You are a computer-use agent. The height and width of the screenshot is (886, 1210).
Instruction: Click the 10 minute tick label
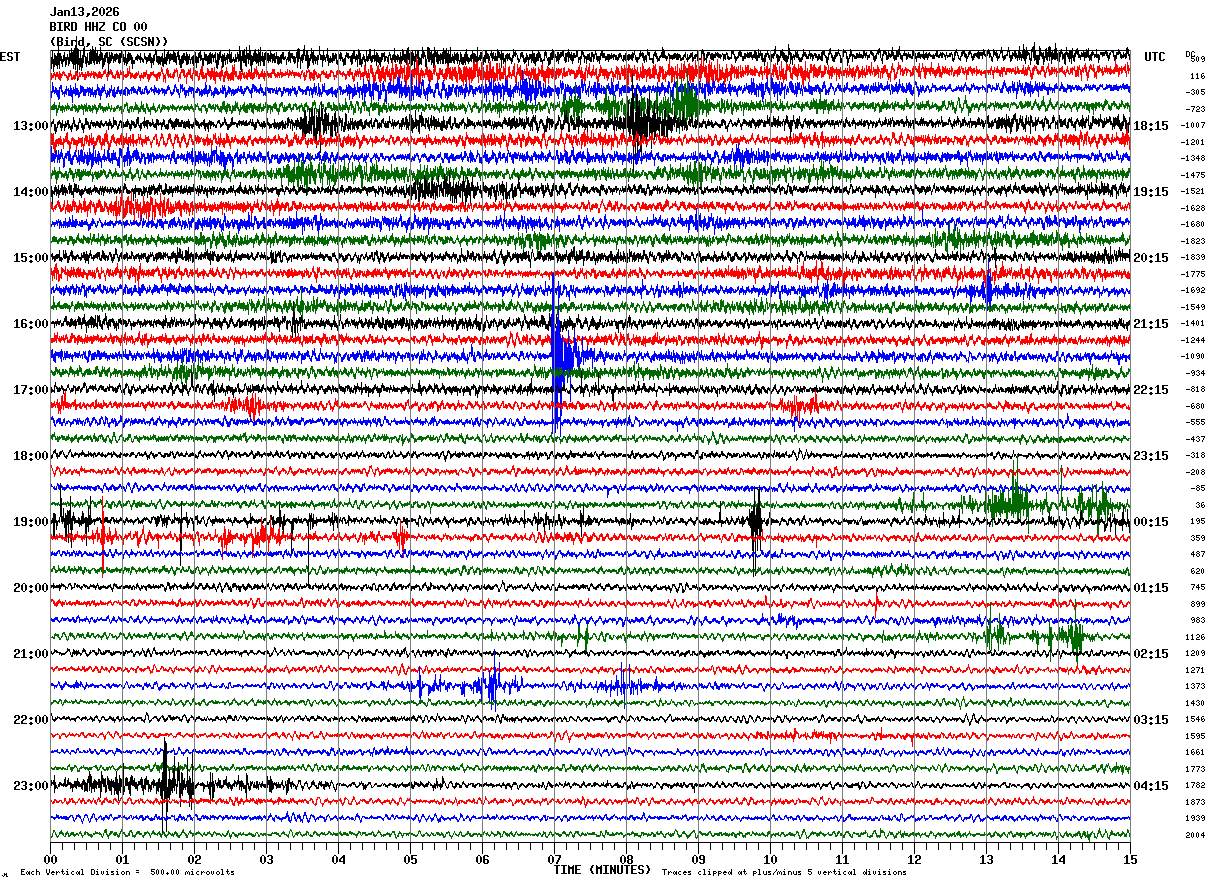(770, 859)
